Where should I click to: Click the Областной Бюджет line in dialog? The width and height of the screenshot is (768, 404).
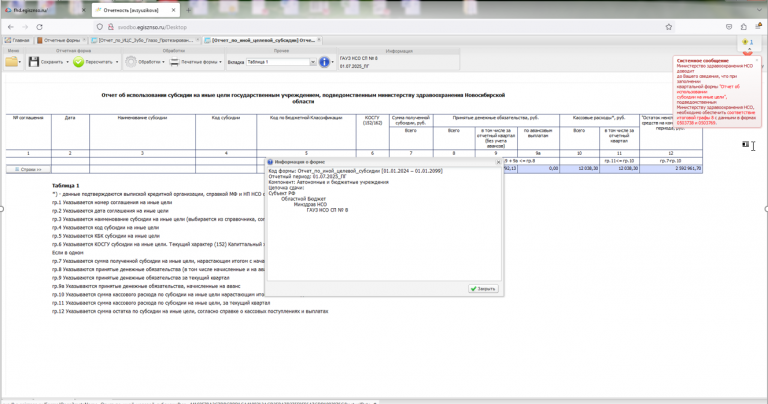(303, 199)
